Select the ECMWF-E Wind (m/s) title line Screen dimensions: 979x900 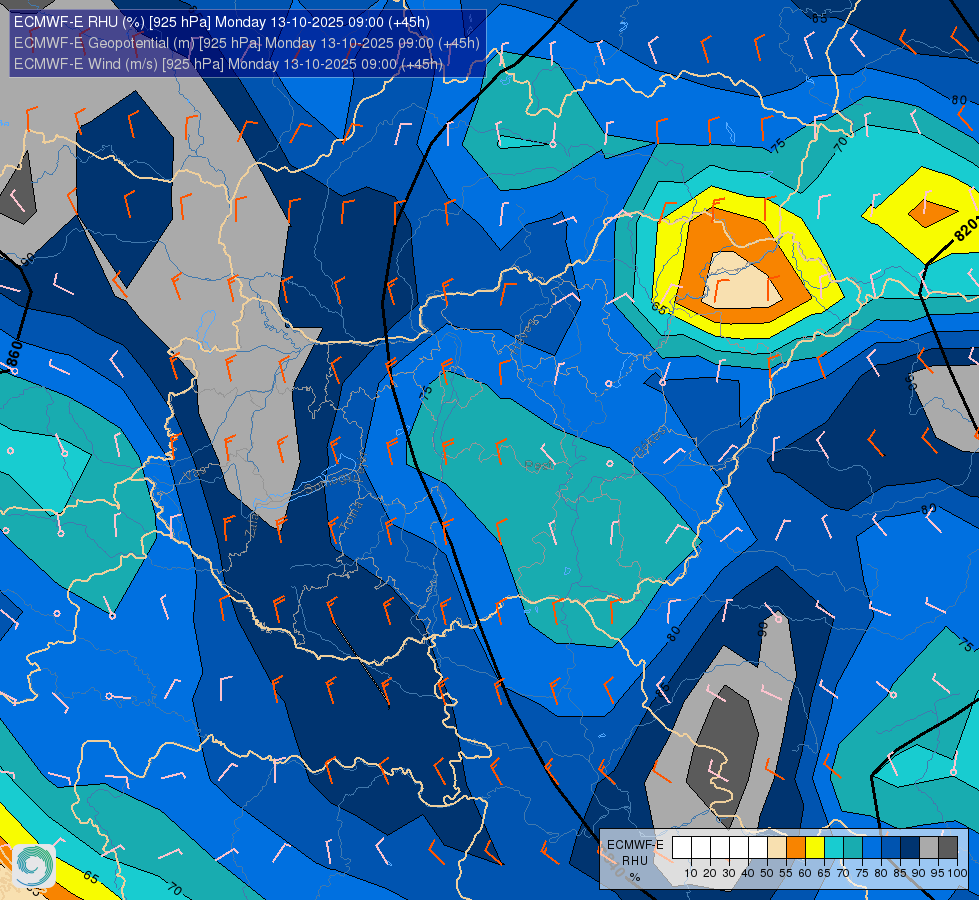tap(229, 64)
